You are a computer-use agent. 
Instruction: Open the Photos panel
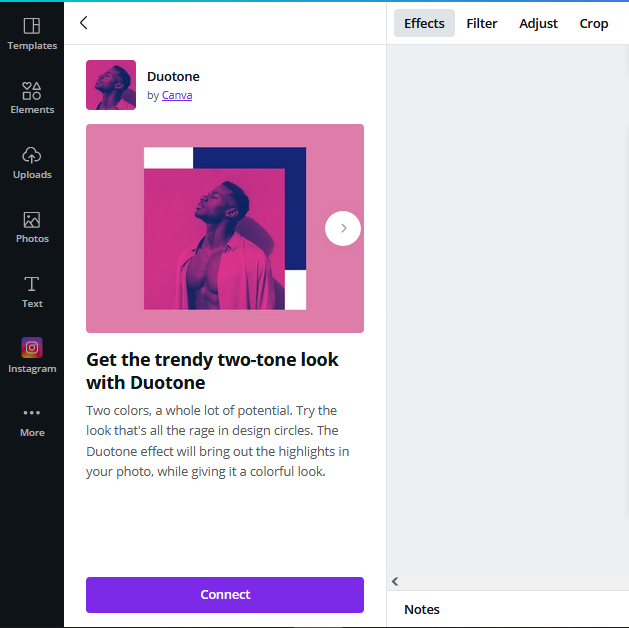[x=32, y=227]
